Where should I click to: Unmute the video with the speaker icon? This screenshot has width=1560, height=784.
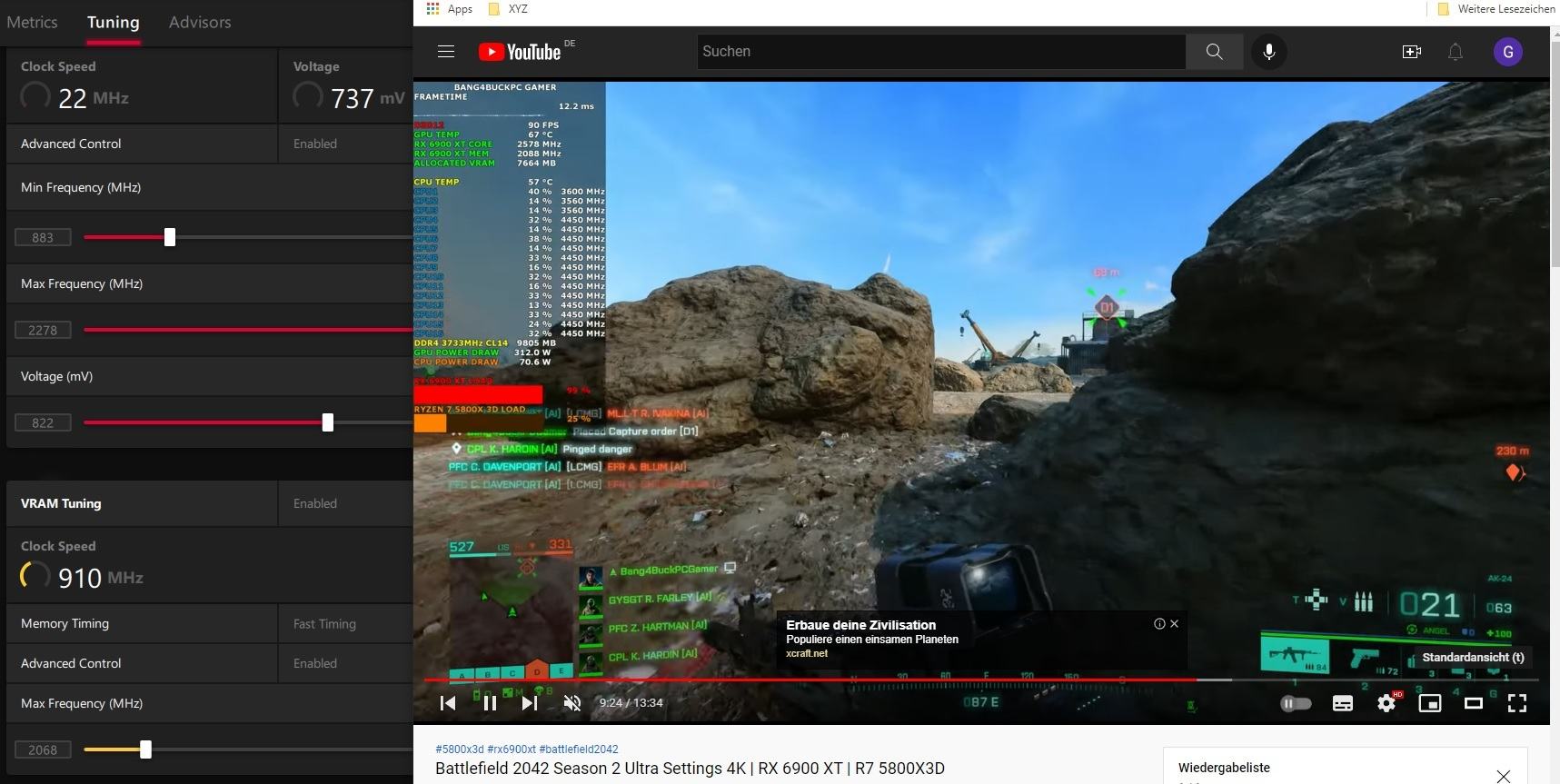pyautogui.click(x=571, y=702)
